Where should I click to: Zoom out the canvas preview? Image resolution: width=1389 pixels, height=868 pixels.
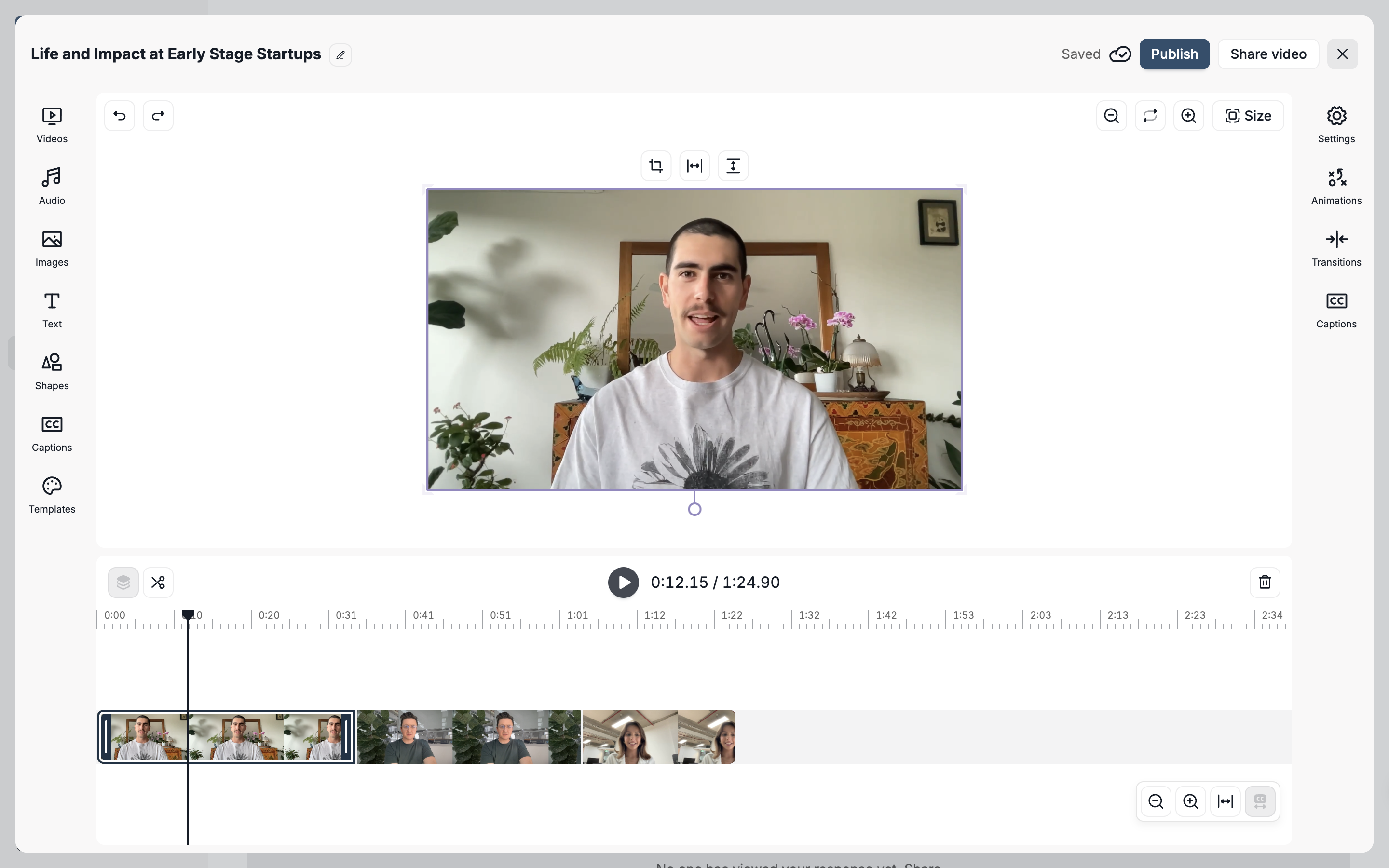click(x=1111, y=116)
